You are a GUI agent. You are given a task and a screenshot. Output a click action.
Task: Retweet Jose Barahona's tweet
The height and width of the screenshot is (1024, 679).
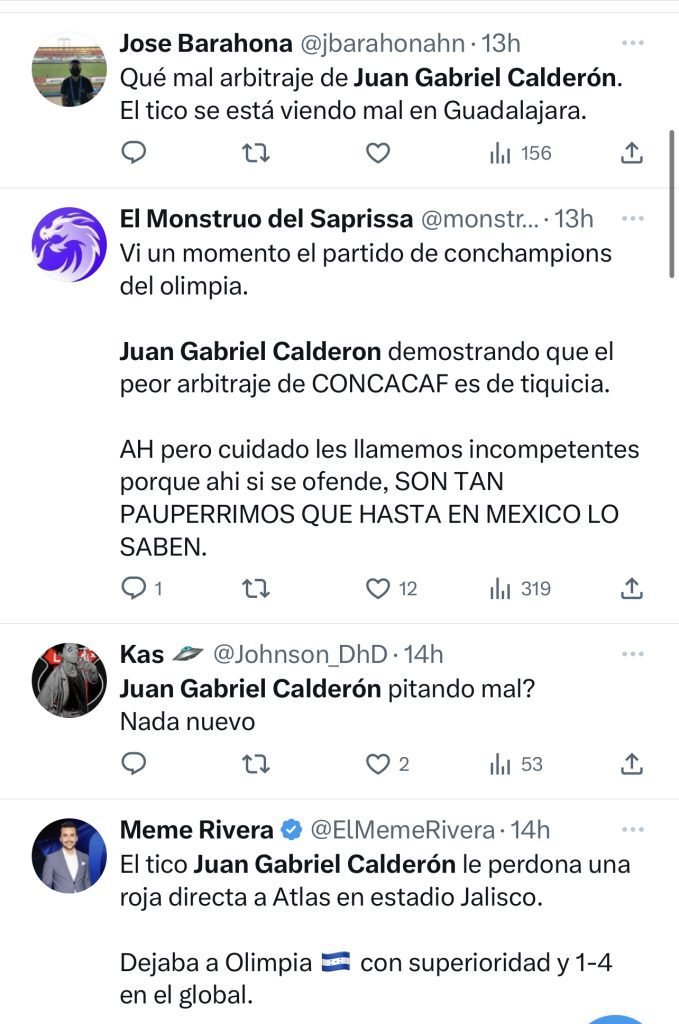(255, 153)
